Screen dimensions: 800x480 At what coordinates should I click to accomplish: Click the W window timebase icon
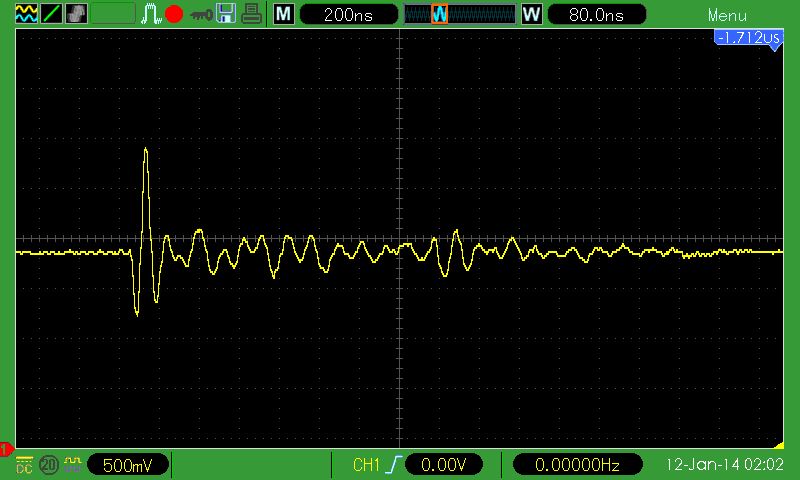coord(532,14)
